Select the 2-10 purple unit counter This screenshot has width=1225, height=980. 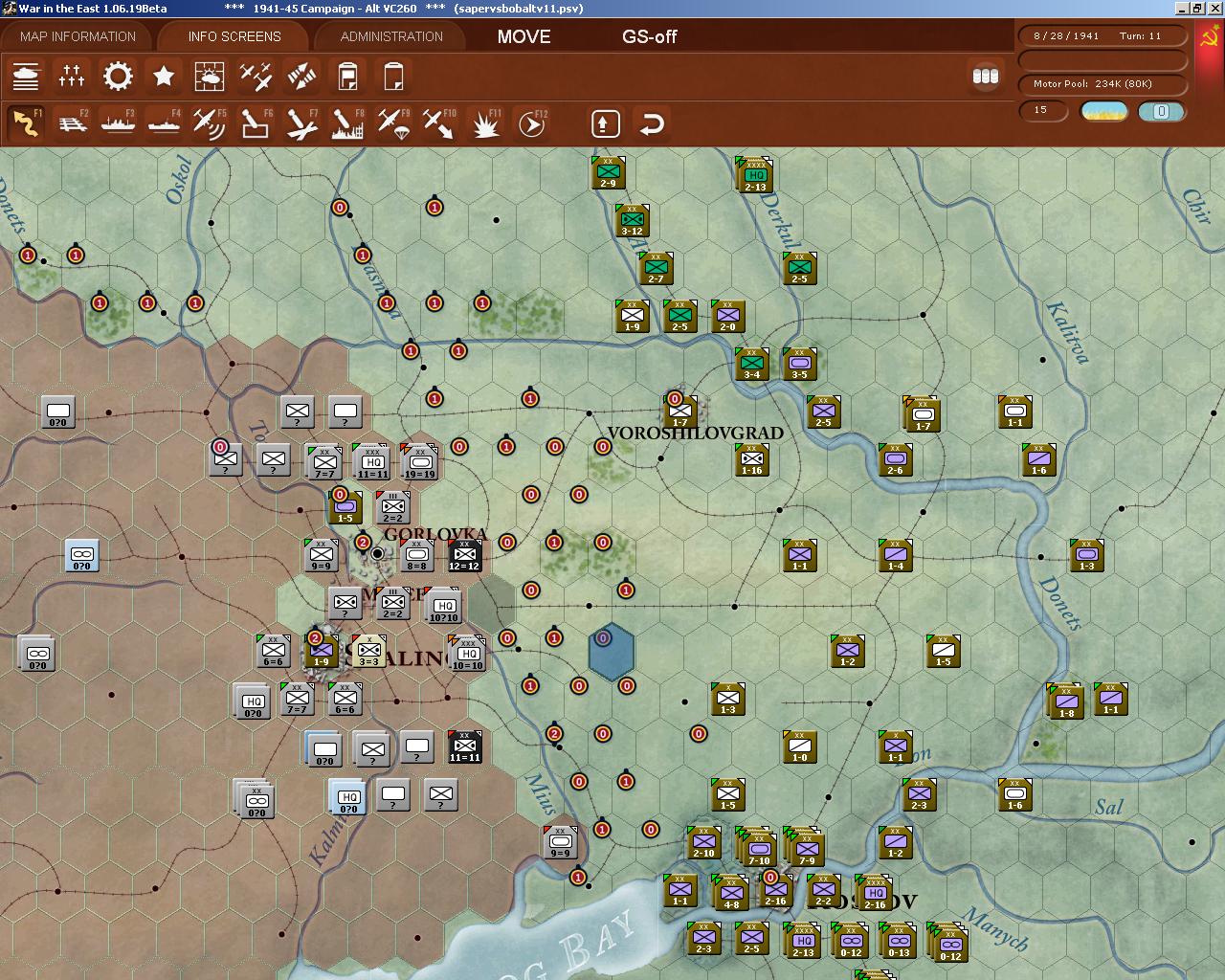[703, 843]
